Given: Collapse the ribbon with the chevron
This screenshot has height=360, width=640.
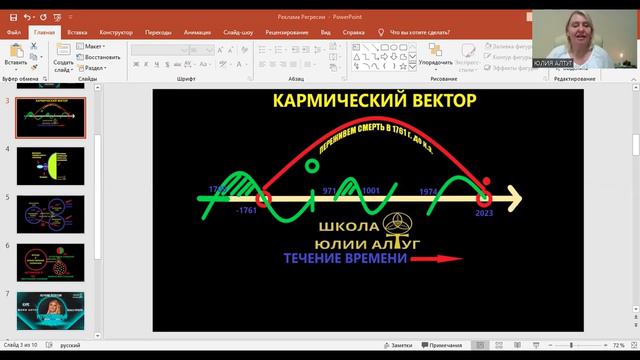Looking at the screenshot, I should pos(634,79).
